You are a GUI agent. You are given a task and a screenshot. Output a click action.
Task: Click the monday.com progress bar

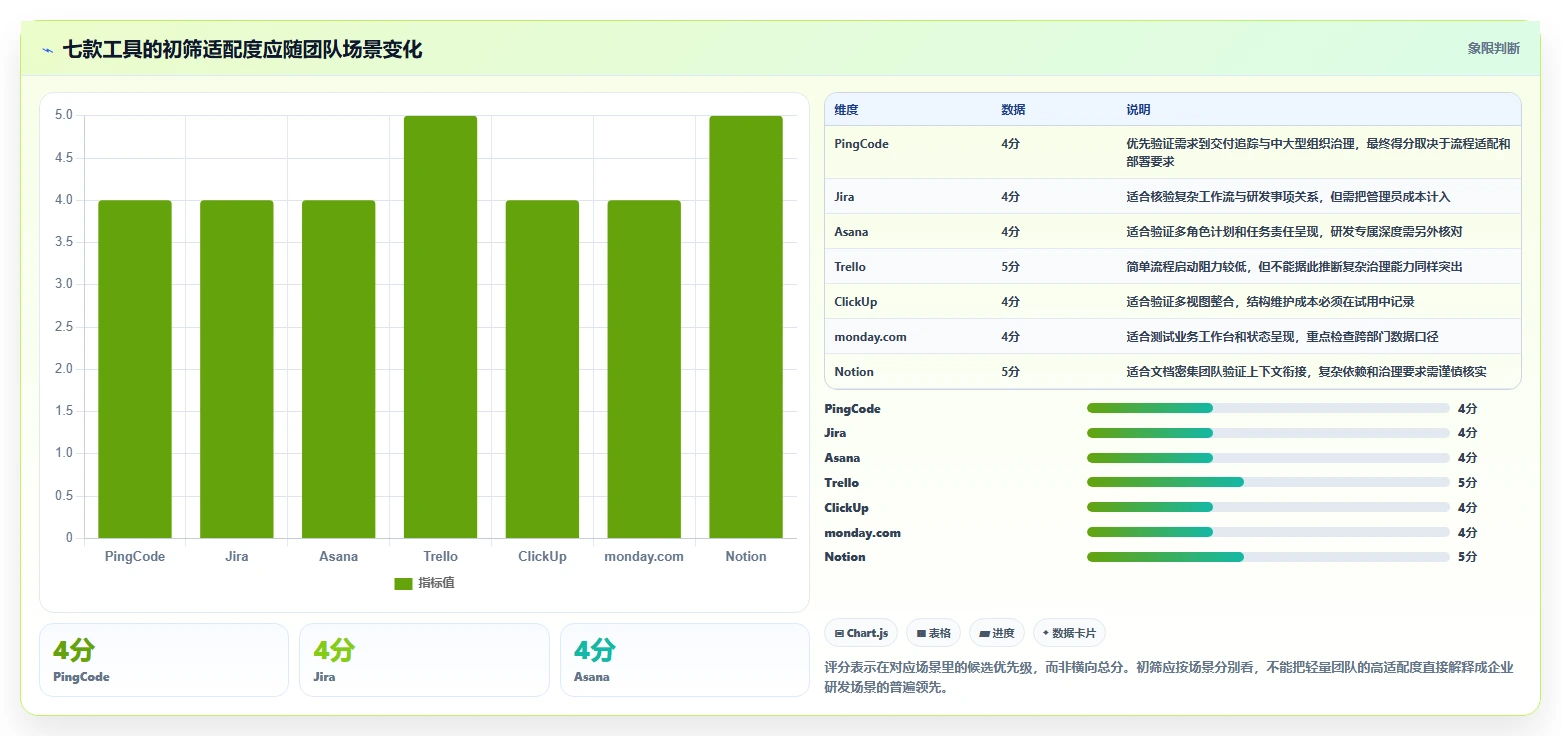click(1268, 532)
